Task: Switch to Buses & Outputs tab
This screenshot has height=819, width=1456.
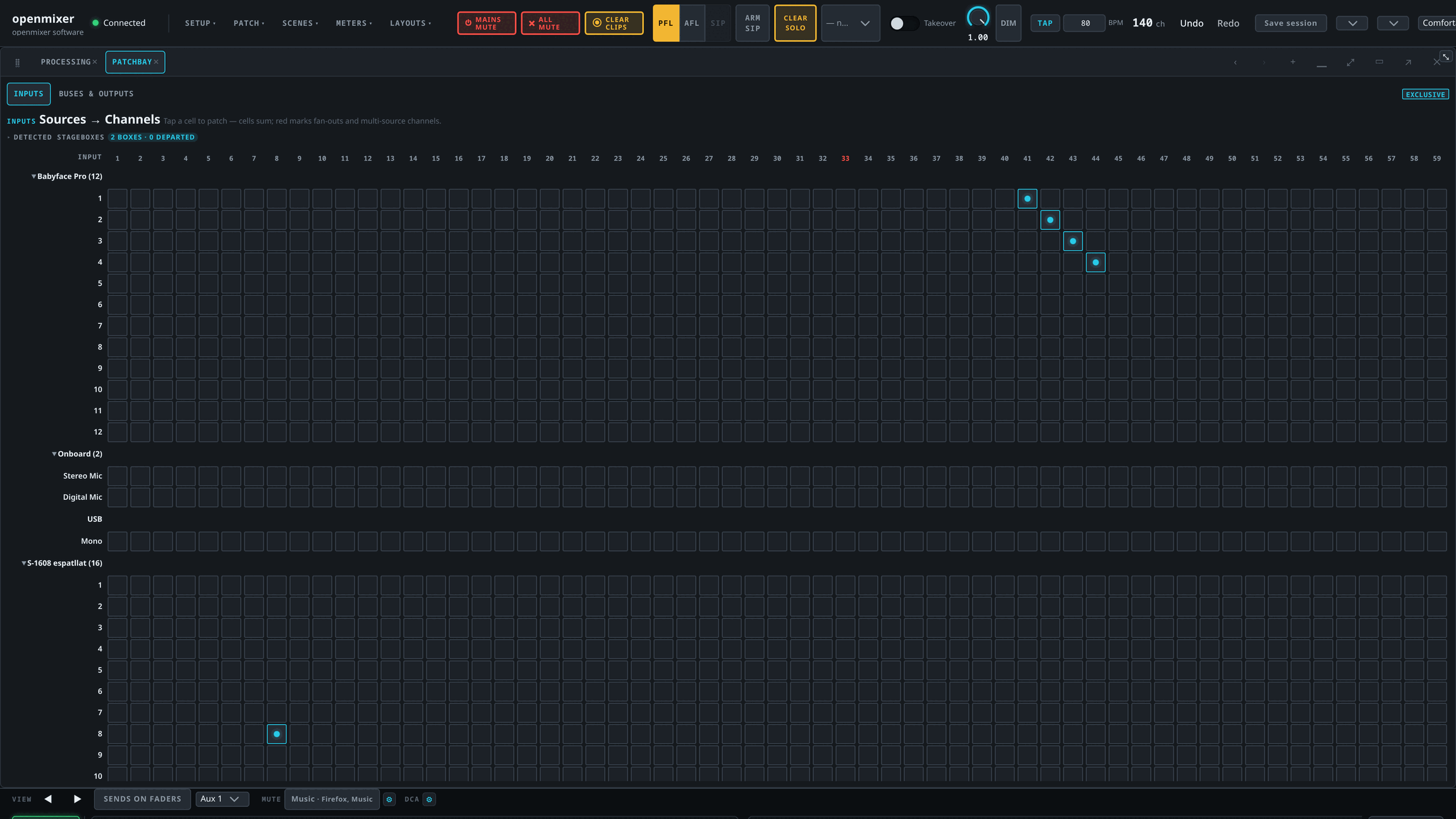Action: (96, 94)
